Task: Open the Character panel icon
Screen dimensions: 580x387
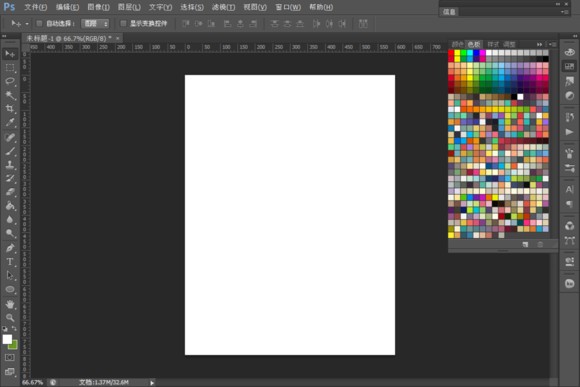Action: 570,189
